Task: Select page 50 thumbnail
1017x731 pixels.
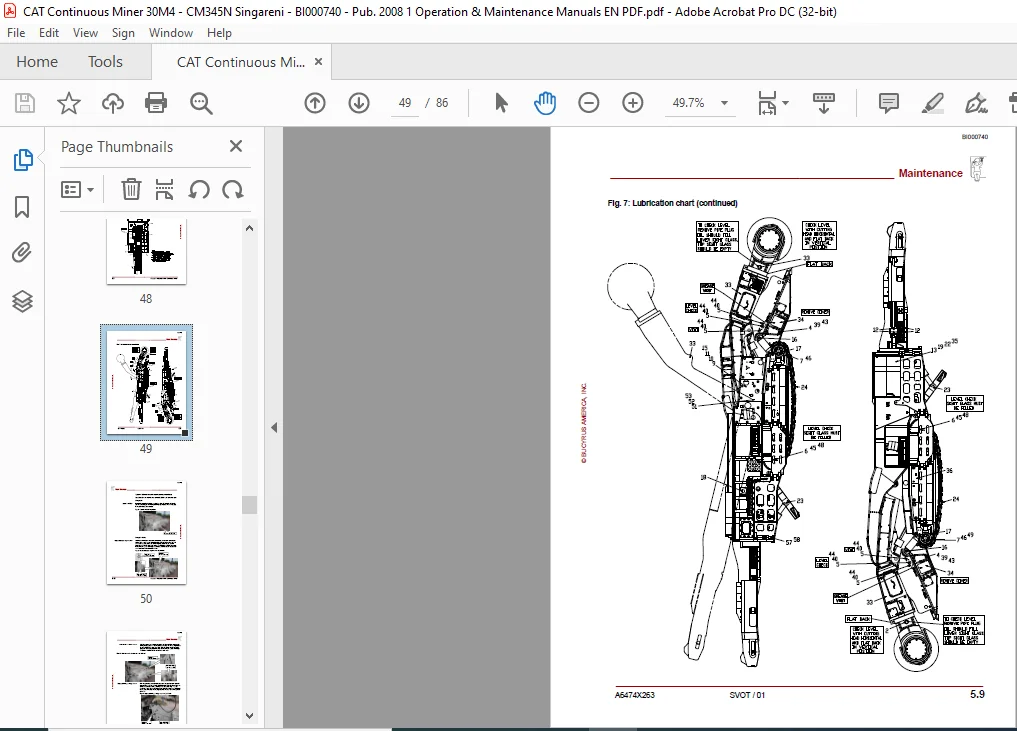Action: (146, 533)
